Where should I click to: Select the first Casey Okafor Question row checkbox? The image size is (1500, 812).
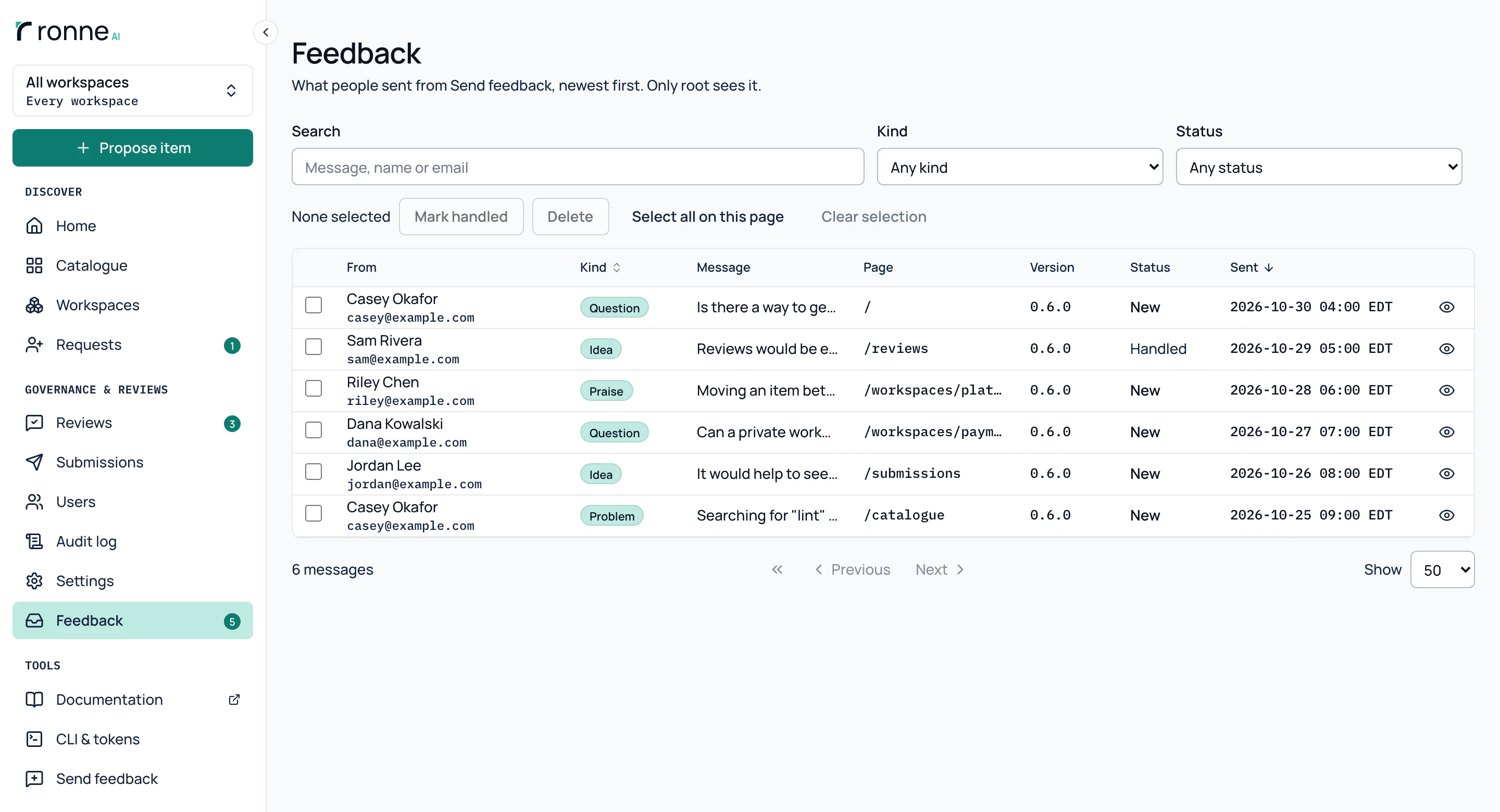click(x=314, y=305)
